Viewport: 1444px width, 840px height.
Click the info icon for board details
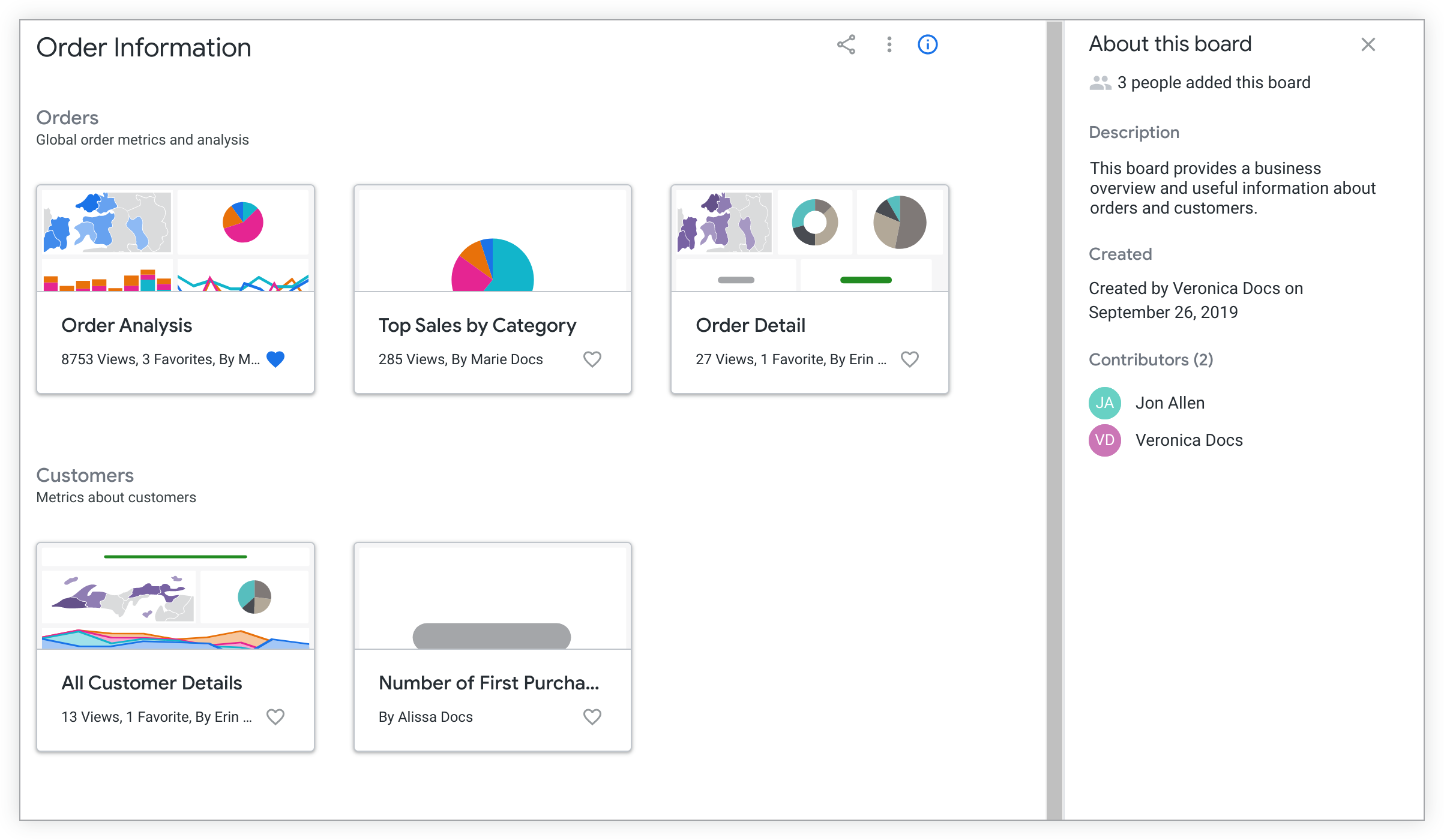(x=927, y=44)
